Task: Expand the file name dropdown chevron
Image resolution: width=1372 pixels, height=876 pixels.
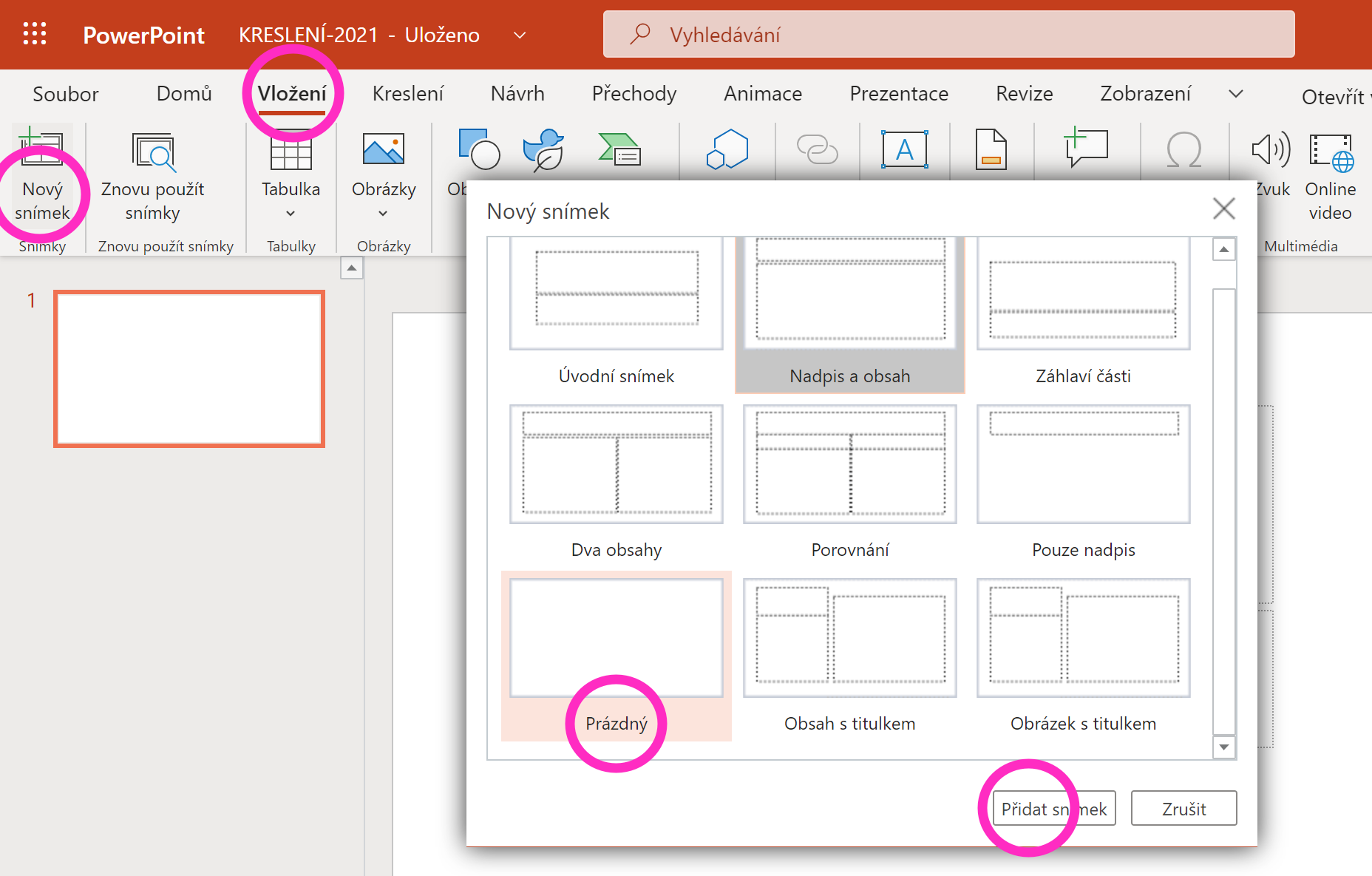Action: tap(520, 35)
